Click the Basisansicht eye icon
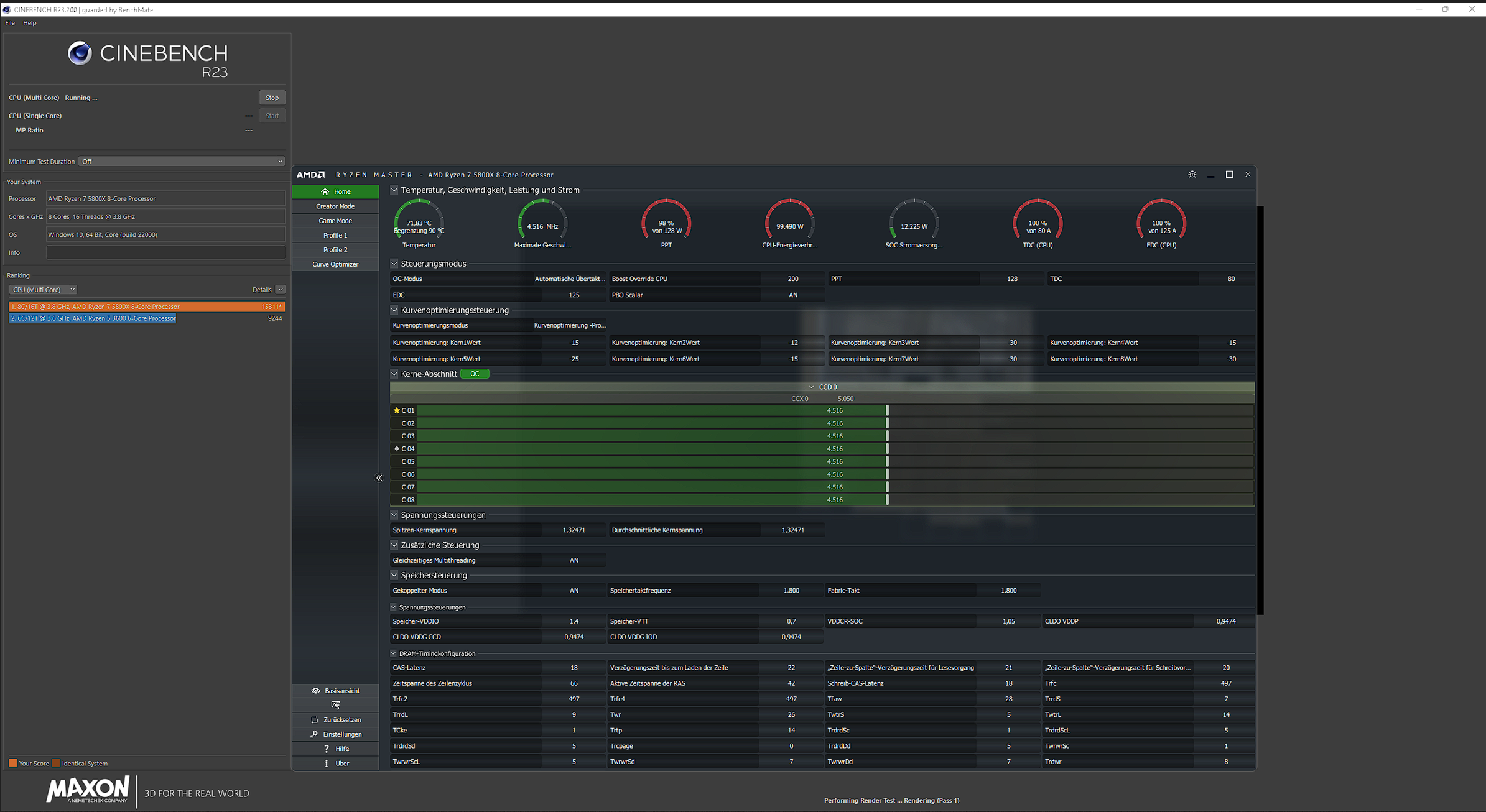The height and width of the screenshot is (812, 1486). [x=316, y=691]
